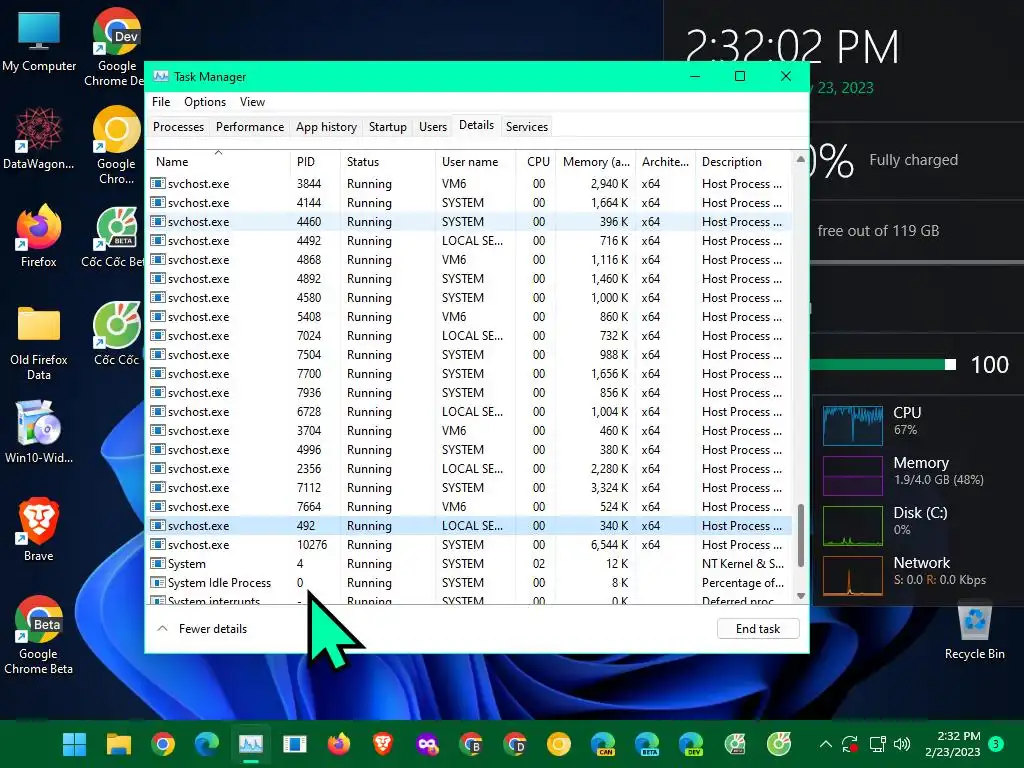
Task: Open Chrome Beta from the taskbar
Action: (471, 744)
